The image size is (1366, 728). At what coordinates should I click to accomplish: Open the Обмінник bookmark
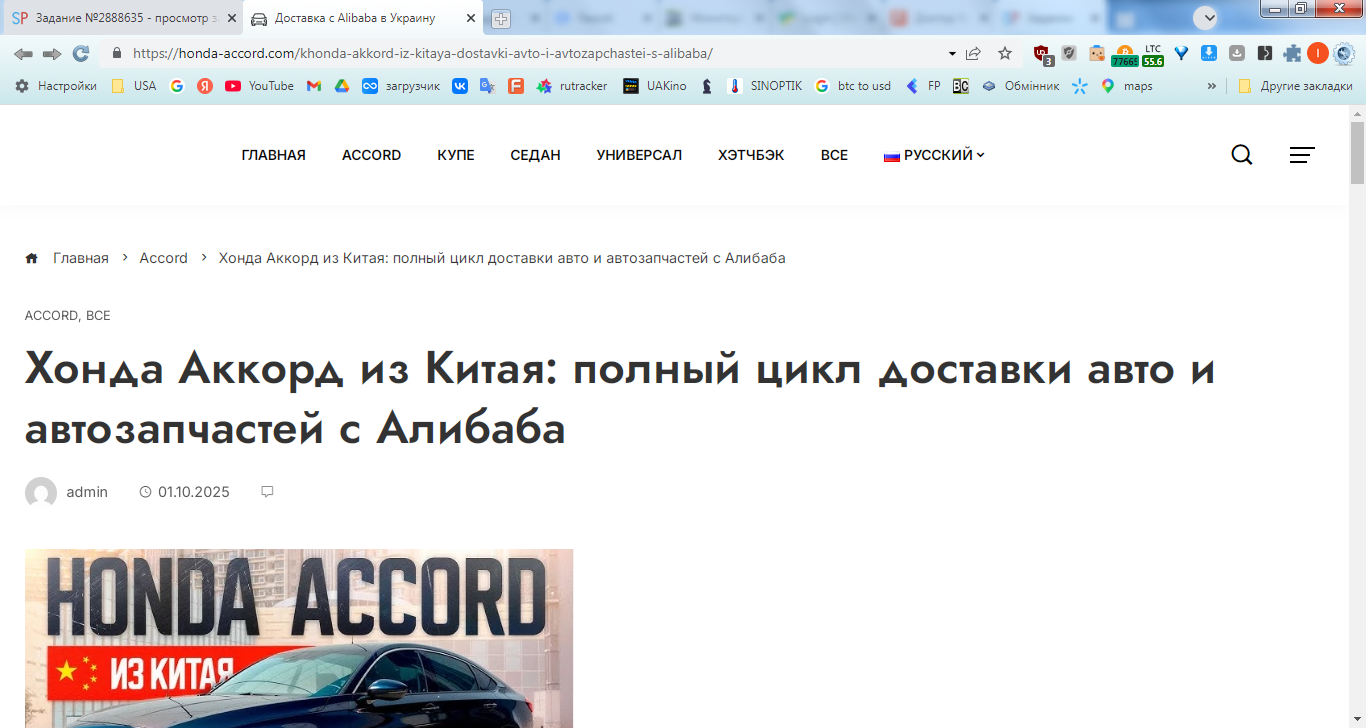pyautogui.click(x=1021, y=86)
